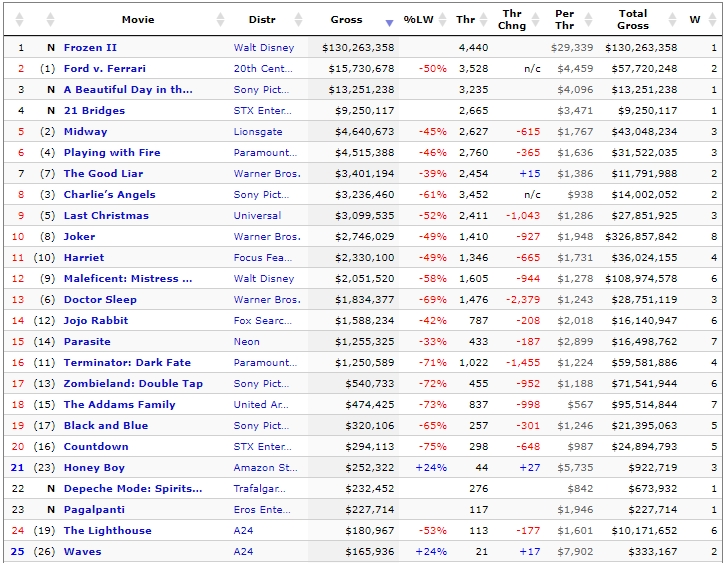Open the Countdown movie link

[96, 446]
